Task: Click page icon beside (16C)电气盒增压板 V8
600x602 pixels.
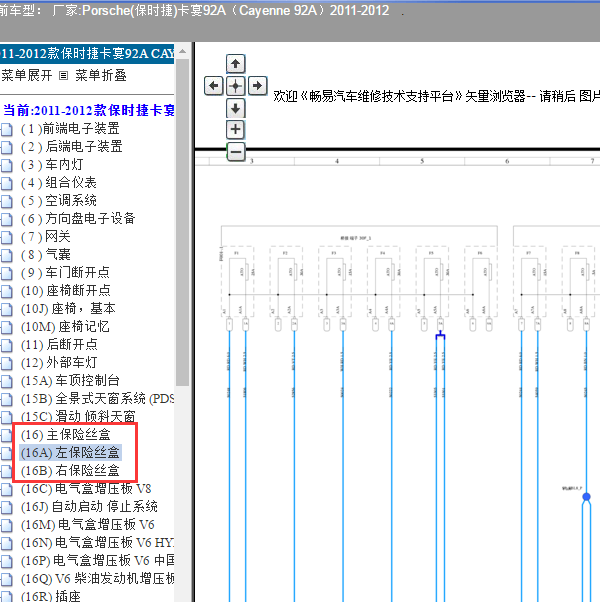Action: tap(7, 490)
